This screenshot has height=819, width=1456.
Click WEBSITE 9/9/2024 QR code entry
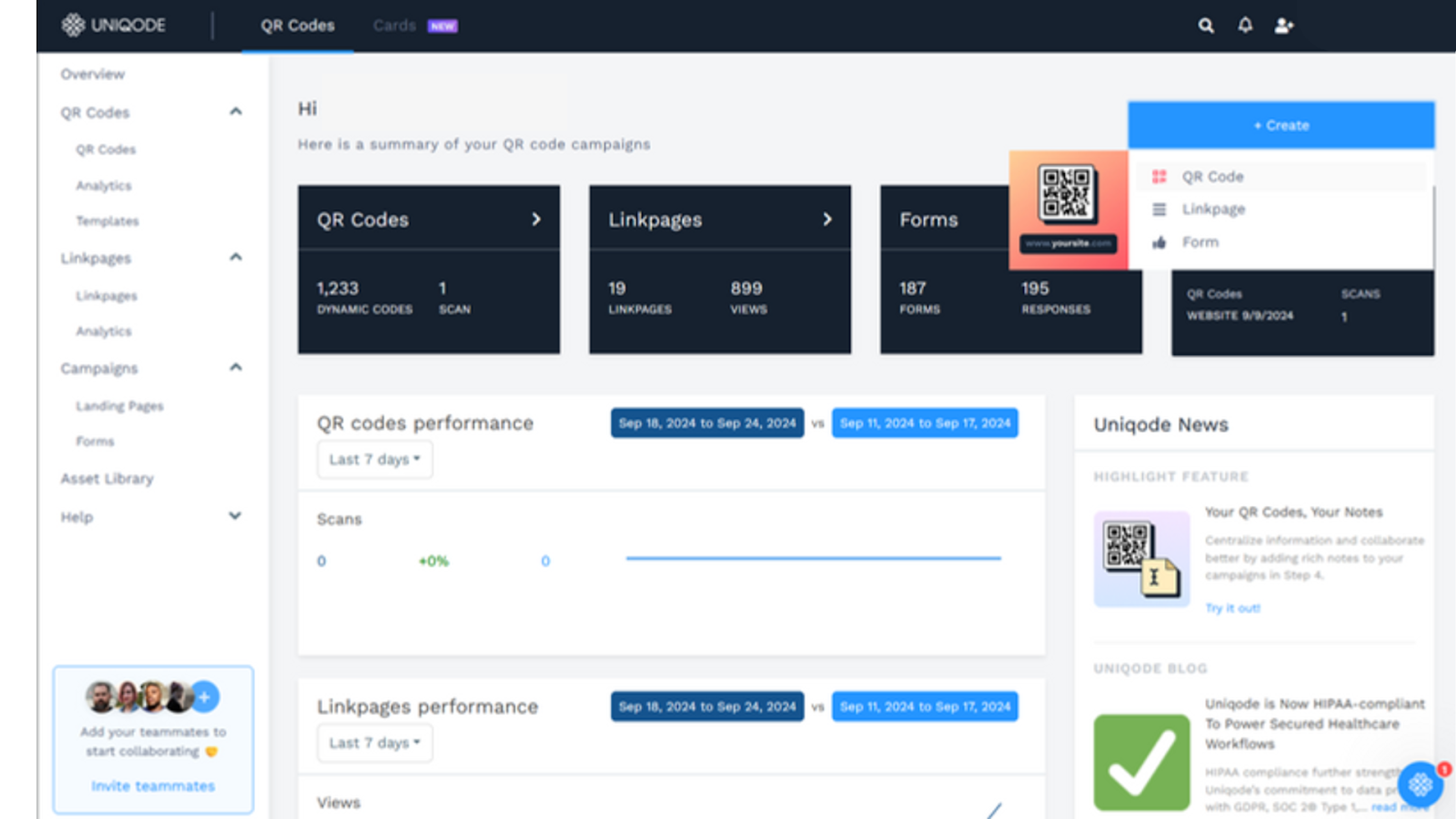click(1240, 316)
